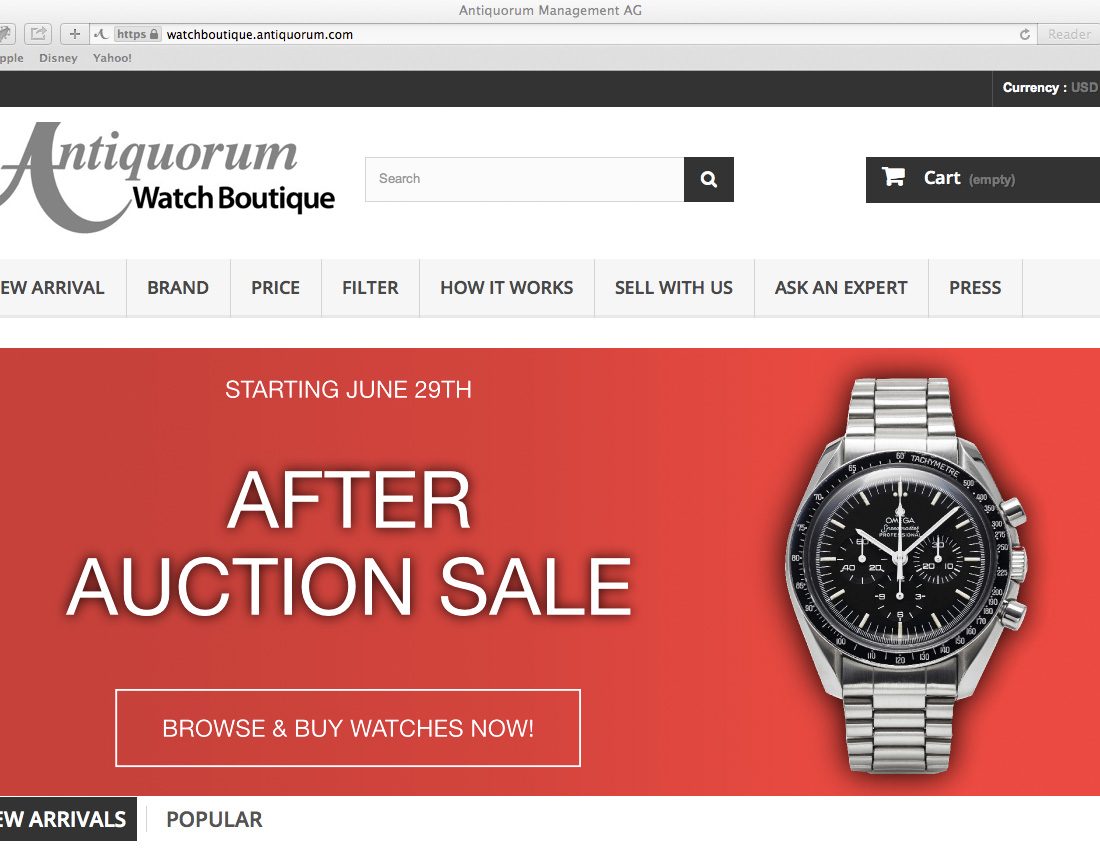Click the share icon in browser toolbar
1100x859 pixels.
pyautogui.click(x=39, y=34)
